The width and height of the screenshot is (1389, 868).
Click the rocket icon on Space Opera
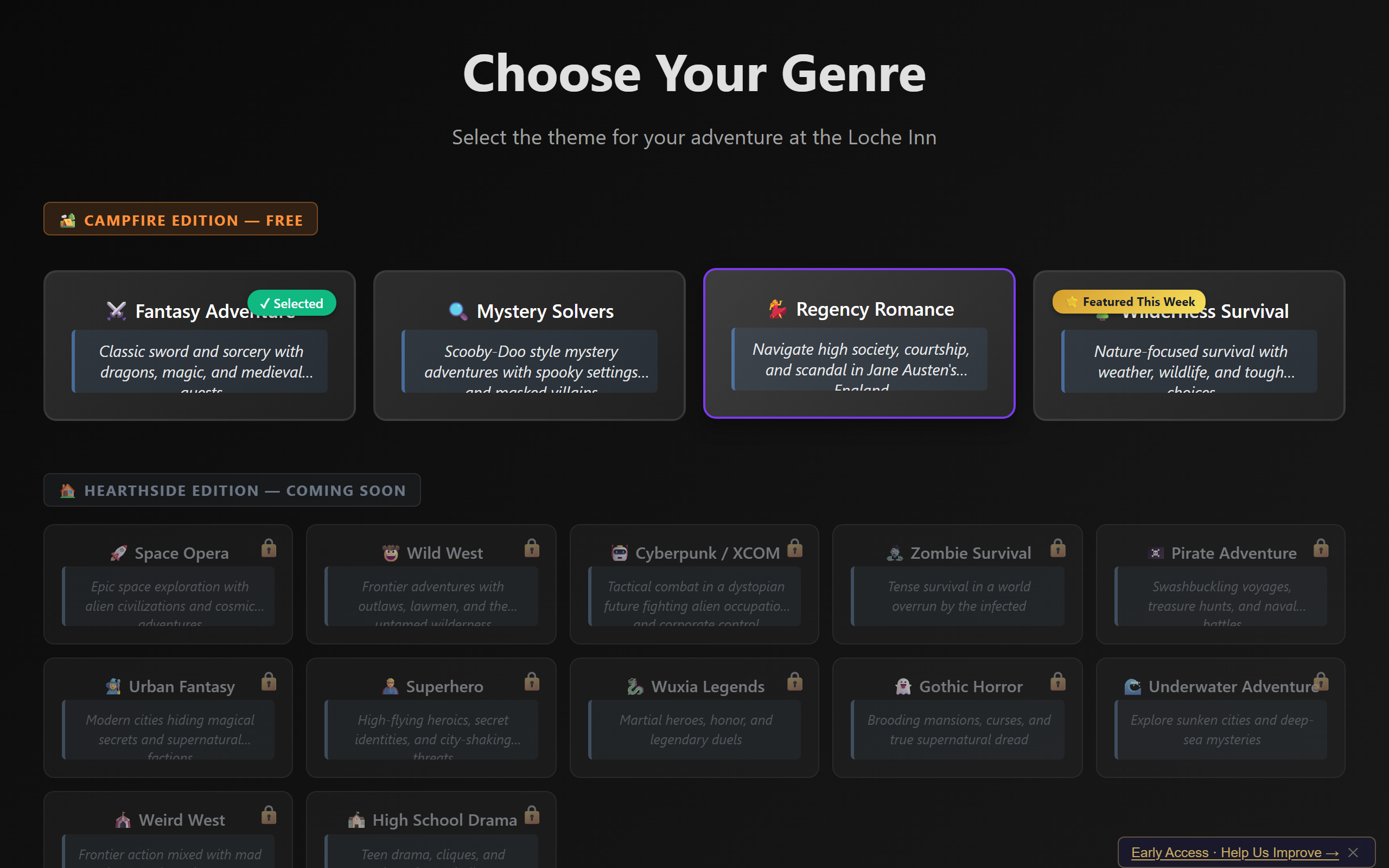[x=119, y=552]
